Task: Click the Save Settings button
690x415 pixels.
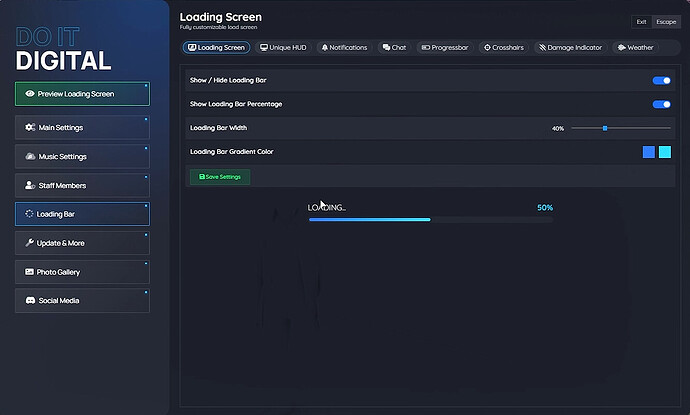Action: coord(220,177)
